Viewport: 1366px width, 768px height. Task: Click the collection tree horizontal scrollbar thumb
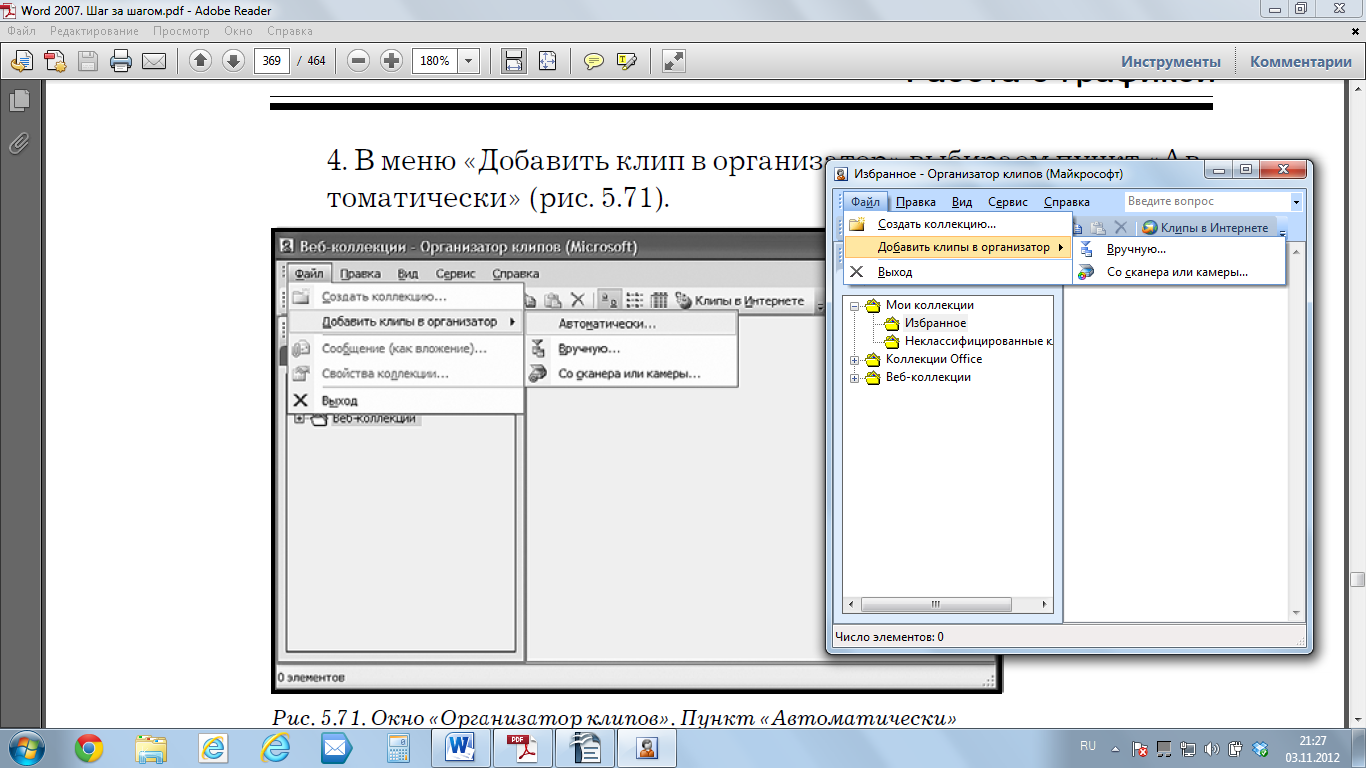(x=935, y=605)
